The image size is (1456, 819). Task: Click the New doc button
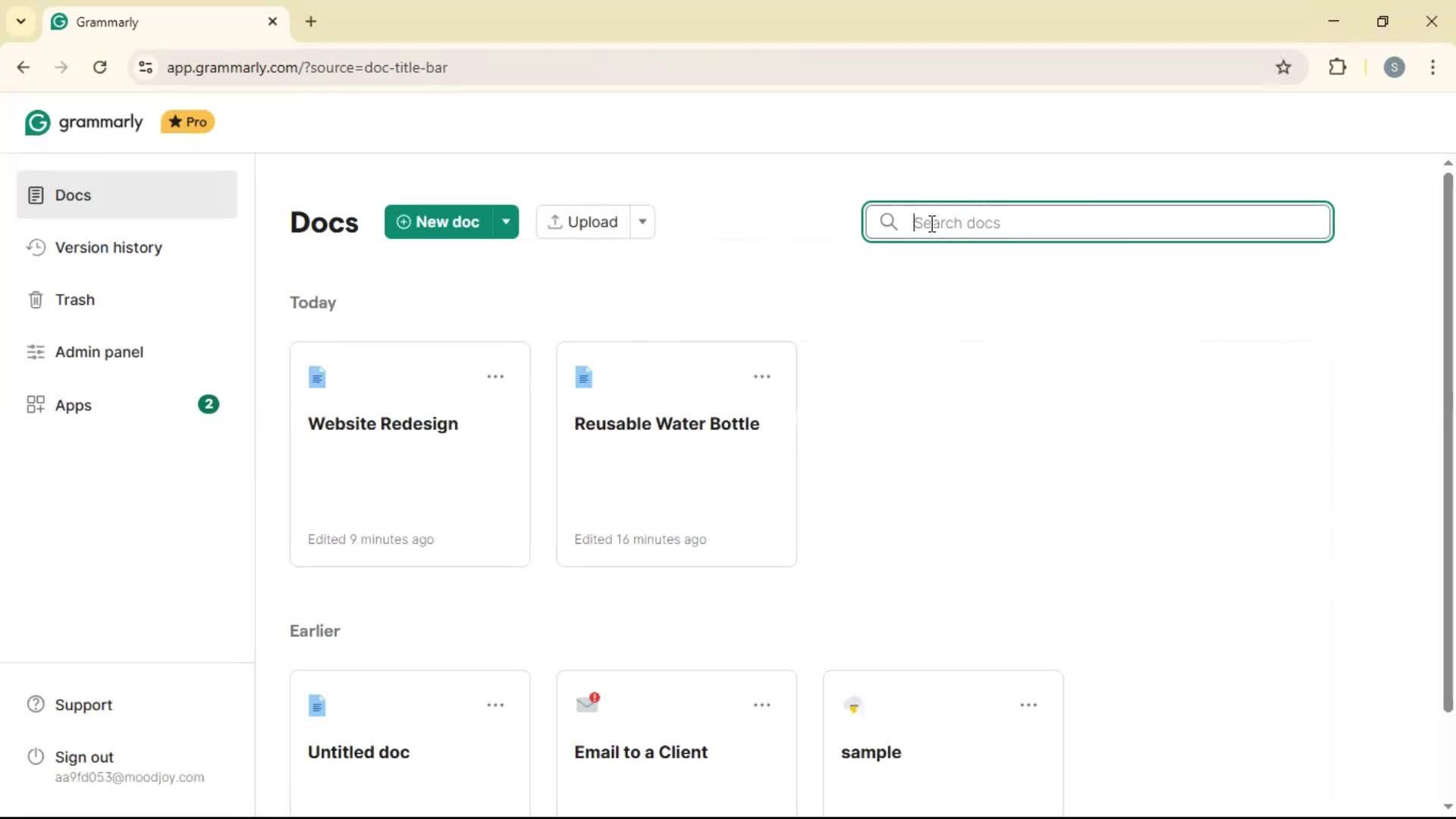click(438, 222)
